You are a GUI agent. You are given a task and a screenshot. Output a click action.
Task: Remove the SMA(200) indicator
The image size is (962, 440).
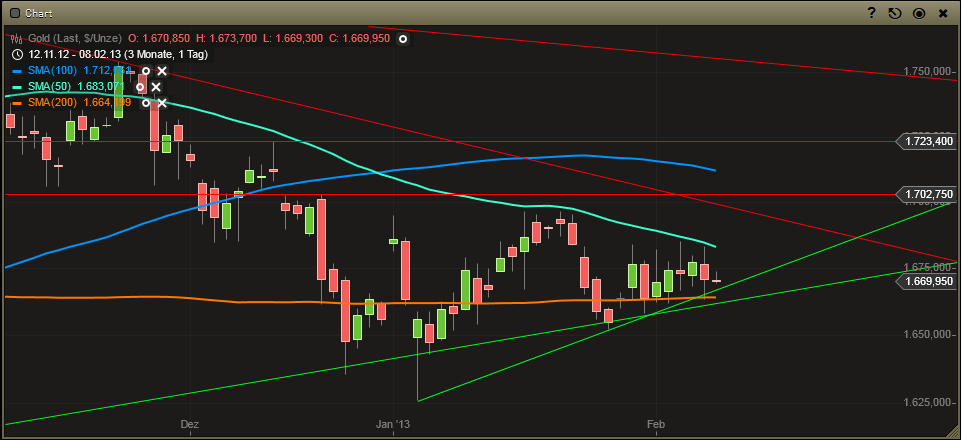(x=162, y=103)
